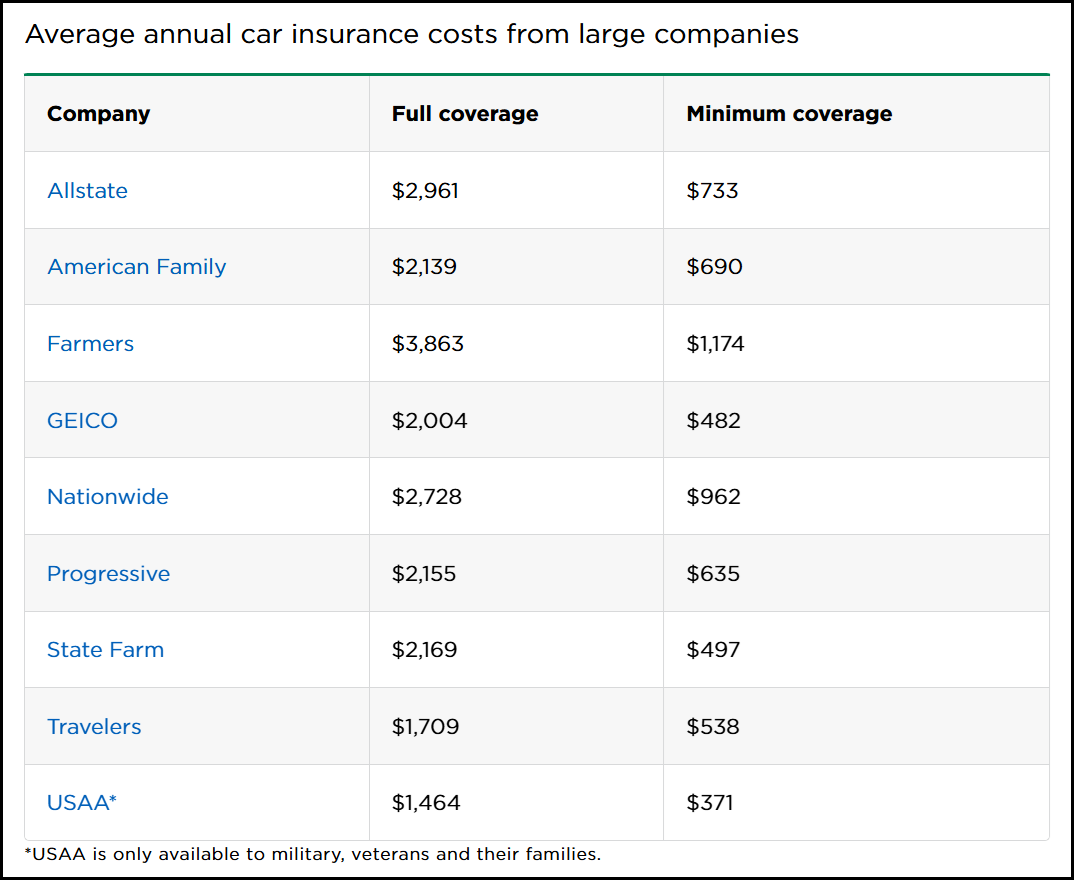This screenshot has height=880, width=1074.
Task: Click the table title about average annual costs
Action: pyautogui.click(x=411, y=34)
